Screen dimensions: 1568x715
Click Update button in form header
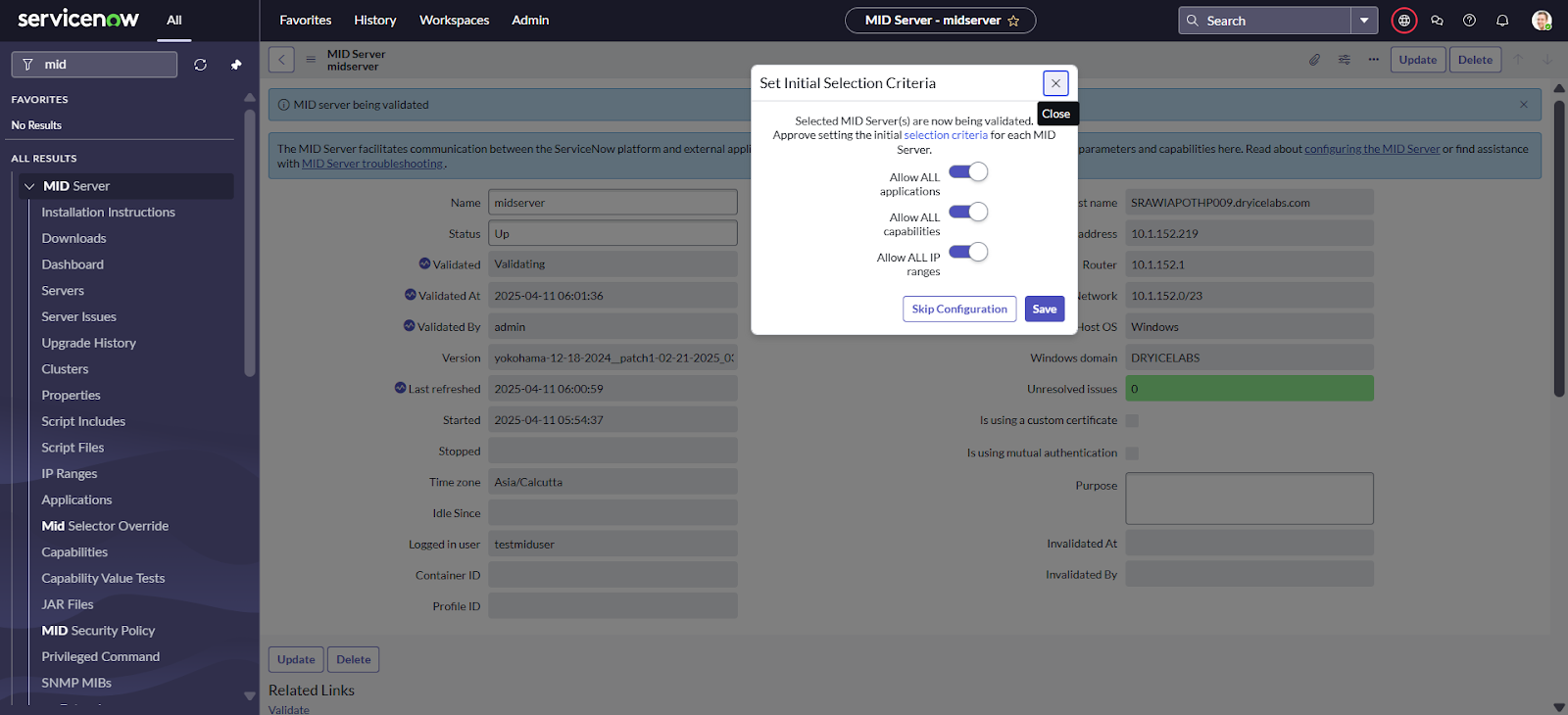pyautogui.click(x=1418, y=60)
